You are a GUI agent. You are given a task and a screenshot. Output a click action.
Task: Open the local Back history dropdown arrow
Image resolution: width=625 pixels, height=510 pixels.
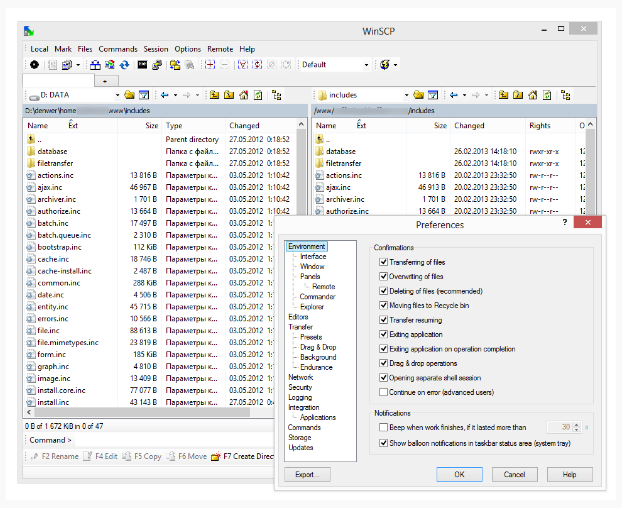[x=175, y=95]
